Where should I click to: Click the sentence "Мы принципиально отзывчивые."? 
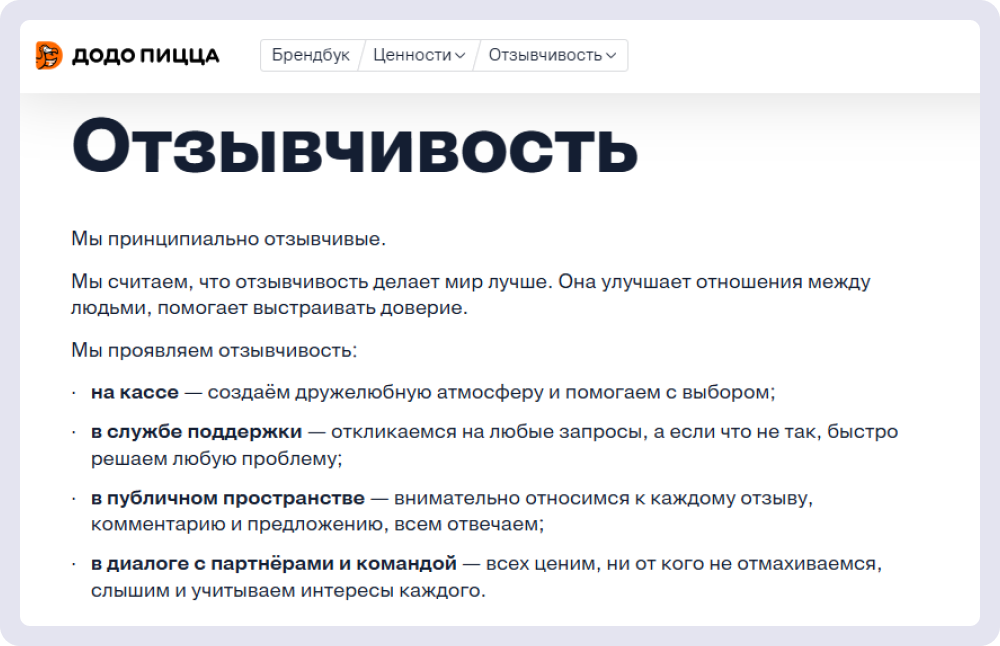[228, 239]
